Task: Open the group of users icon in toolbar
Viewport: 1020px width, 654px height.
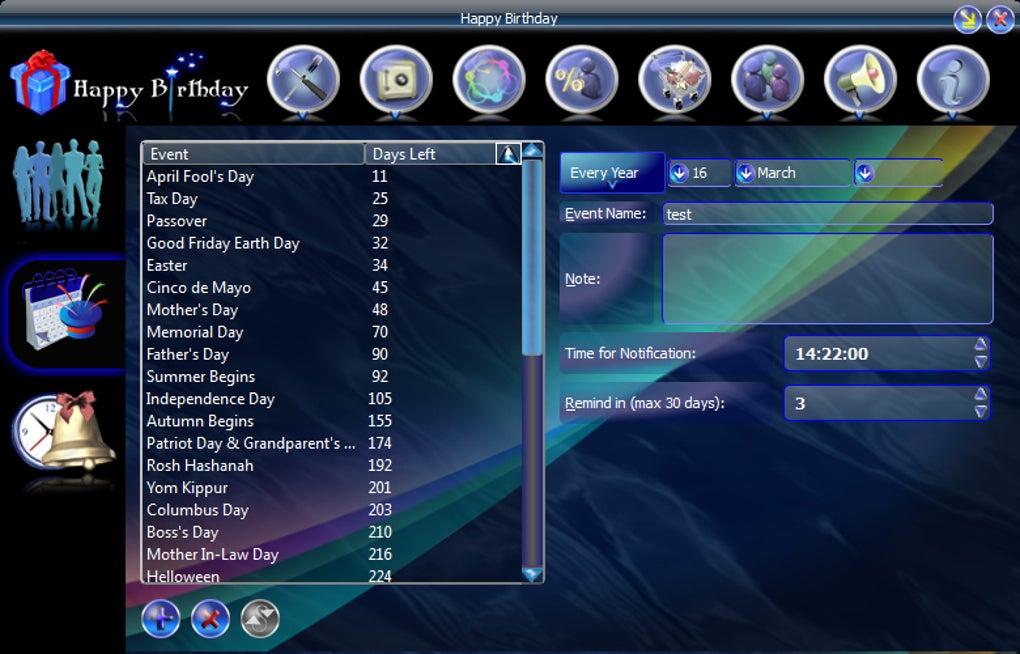Action: click(x=768, y=79)
